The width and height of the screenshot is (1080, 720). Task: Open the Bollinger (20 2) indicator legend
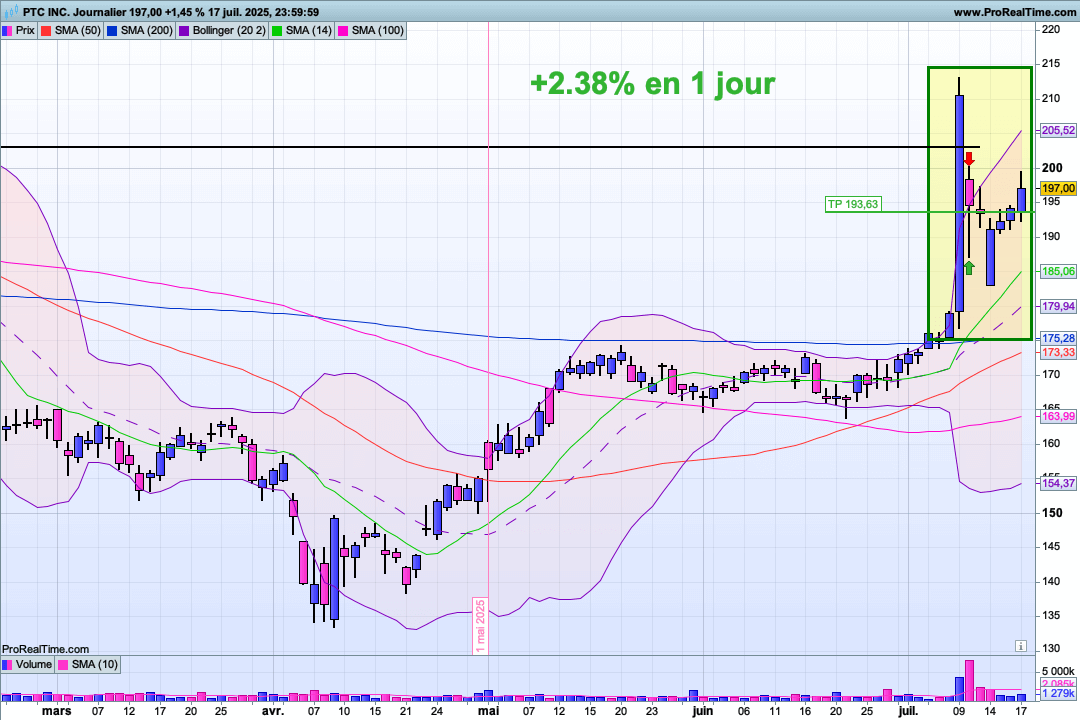tap(222, 30)
